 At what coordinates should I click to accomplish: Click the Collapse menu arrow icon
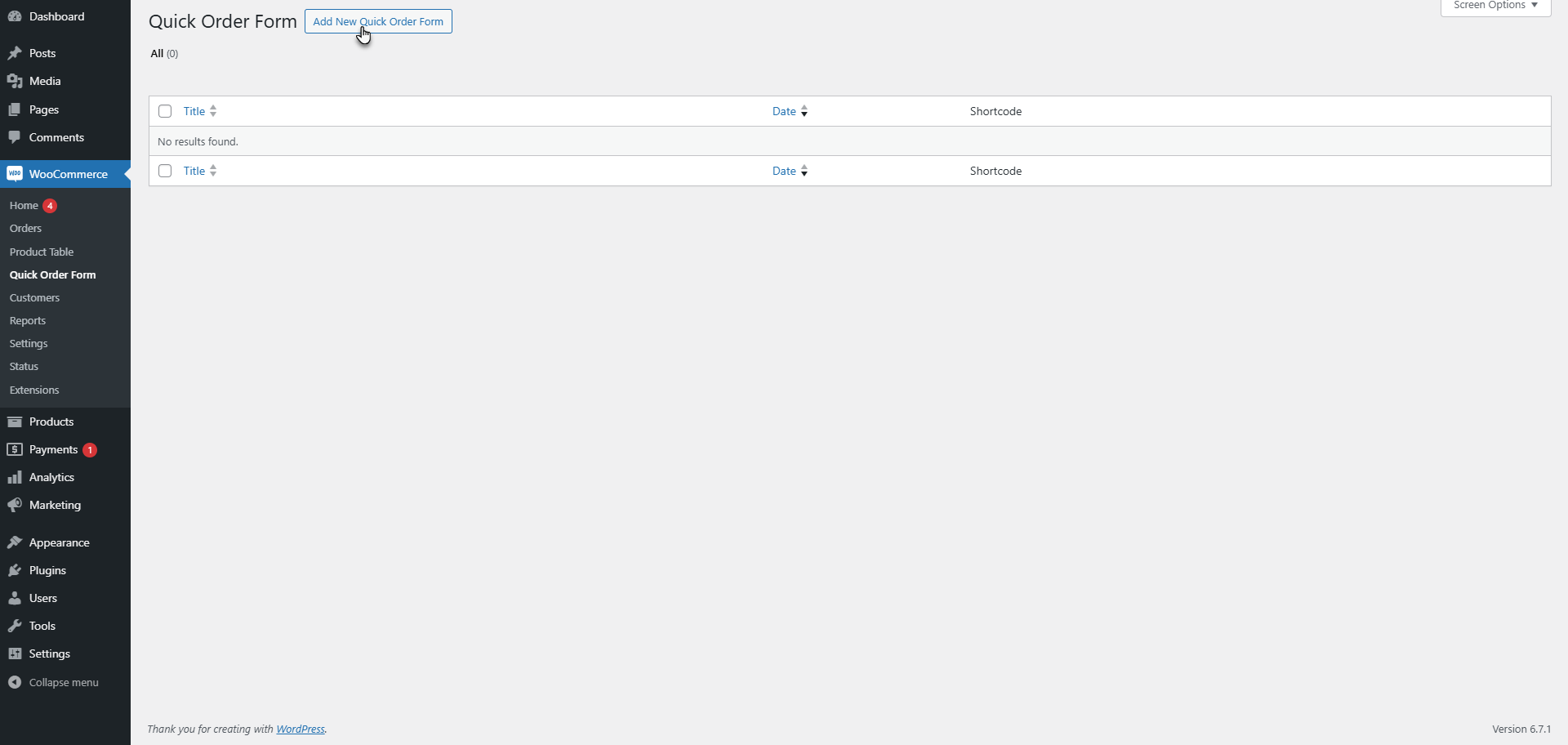coord(15,682)
